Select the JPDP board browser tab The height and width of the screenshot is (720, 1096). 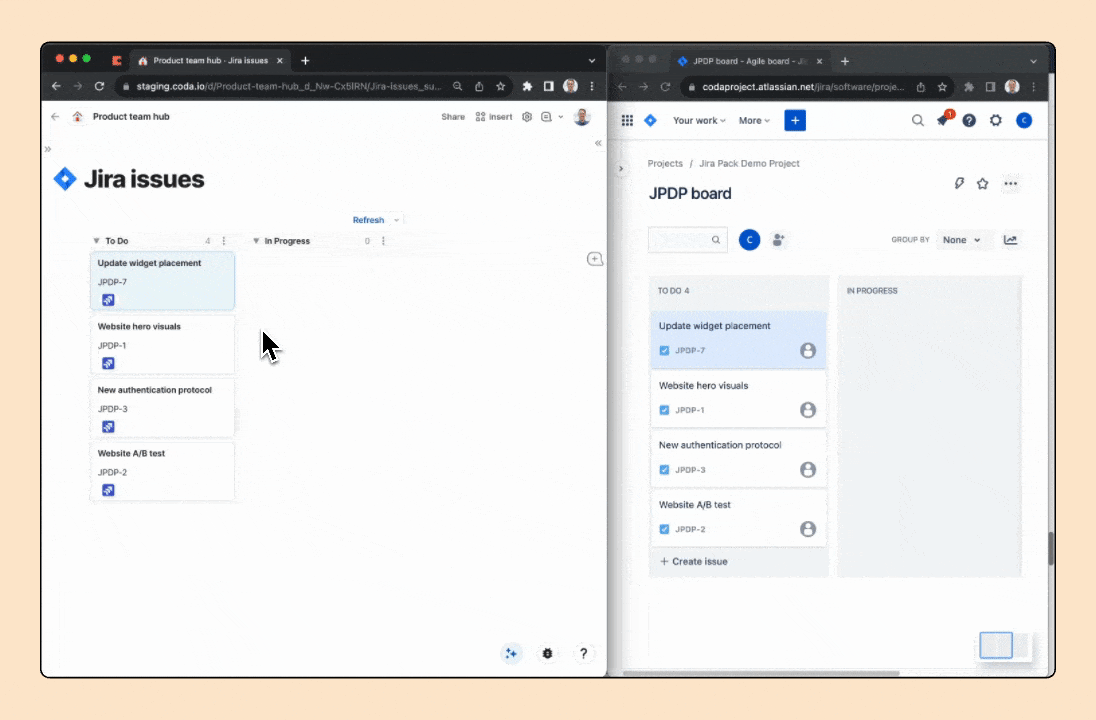[751, 62]
